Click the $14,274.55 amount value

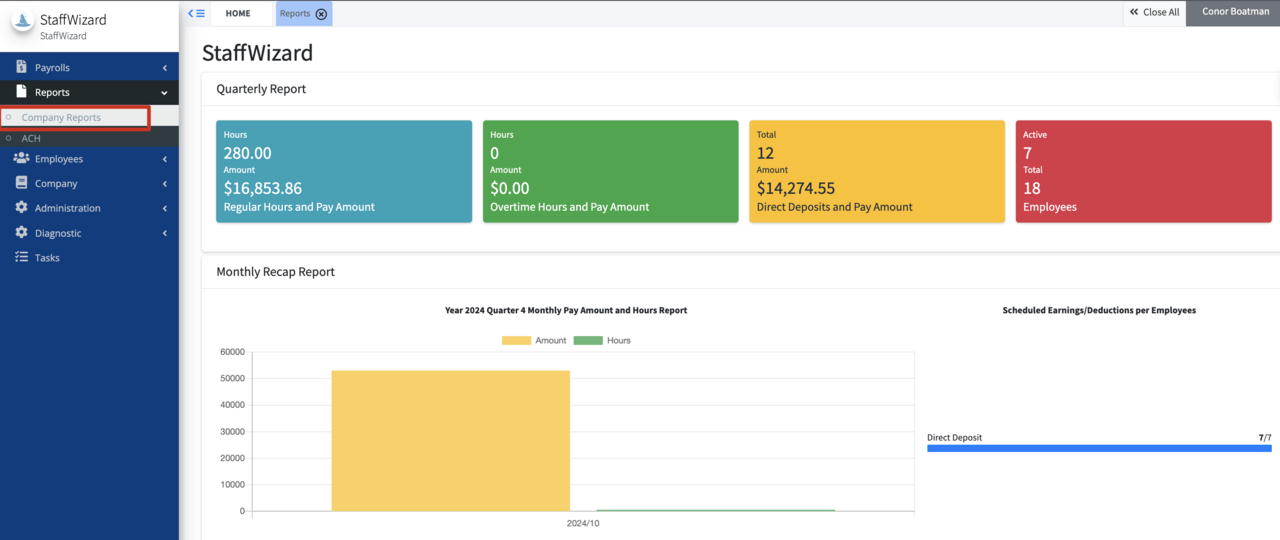796,188
